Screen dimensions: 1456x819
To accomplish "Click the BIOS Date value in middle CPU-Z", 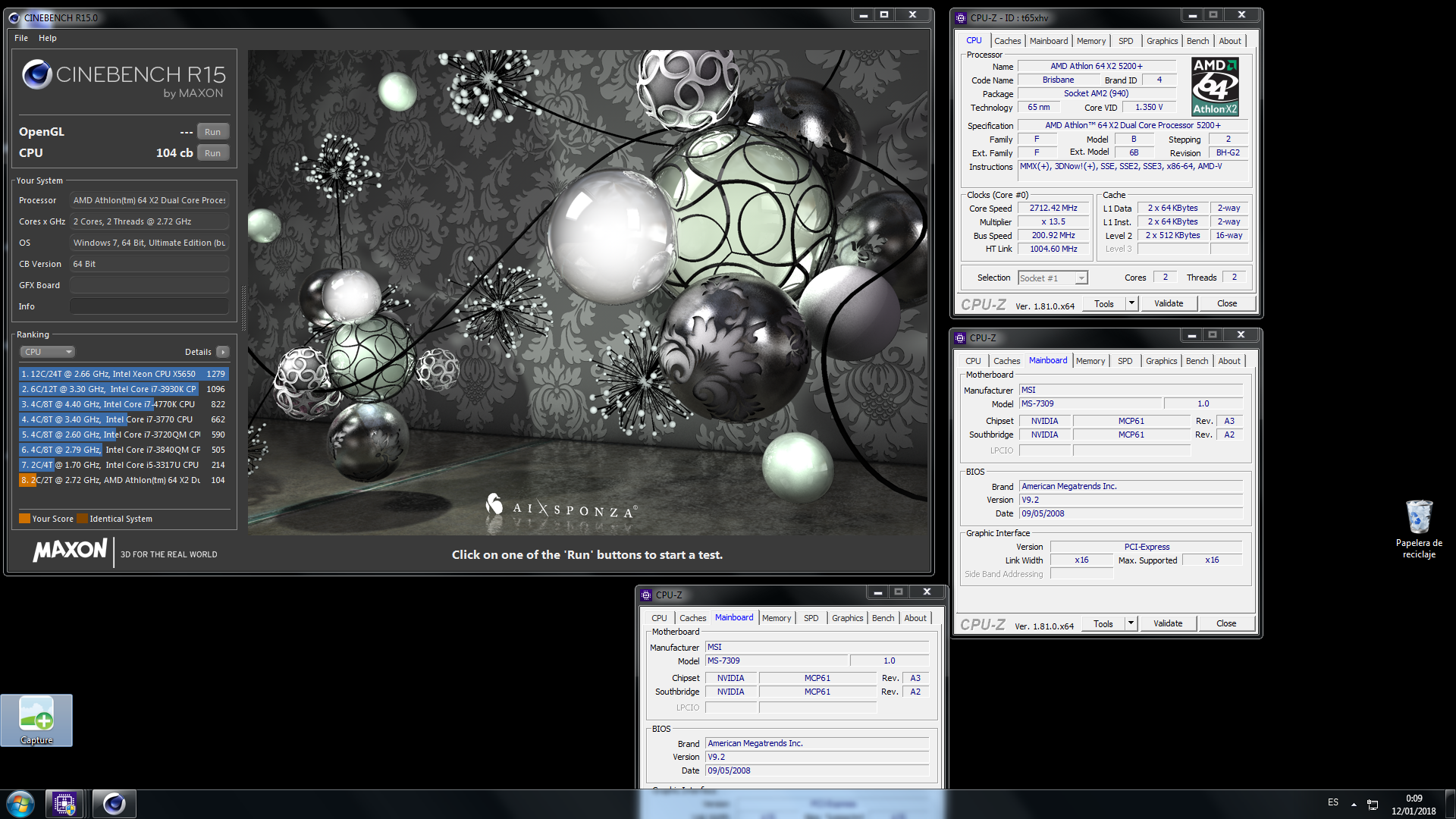I will (1131, 513).
